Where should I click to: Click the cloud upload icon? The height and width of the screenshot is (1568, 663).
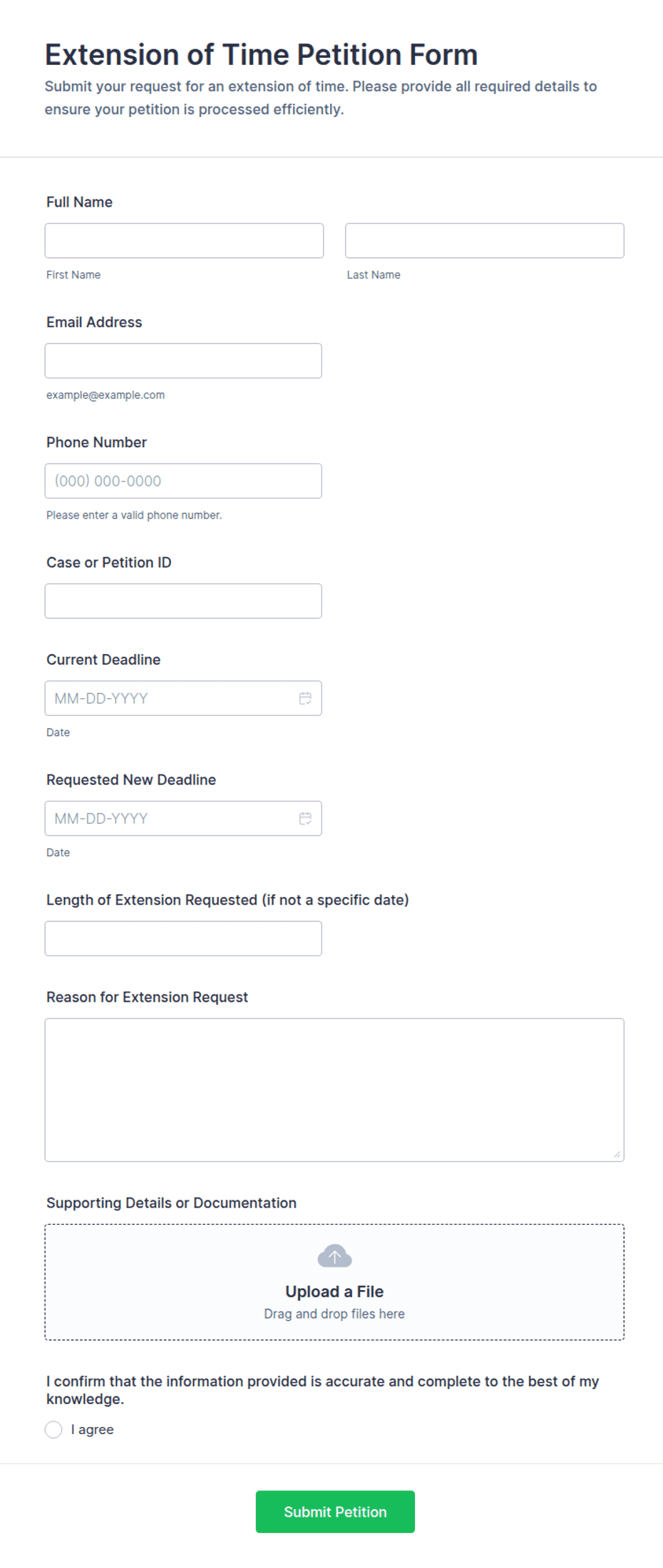pos(334,1256)
